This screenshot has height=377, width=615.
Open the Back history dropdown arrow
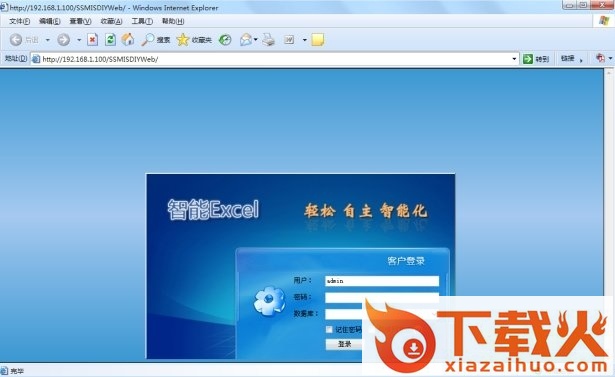[47, 40]
